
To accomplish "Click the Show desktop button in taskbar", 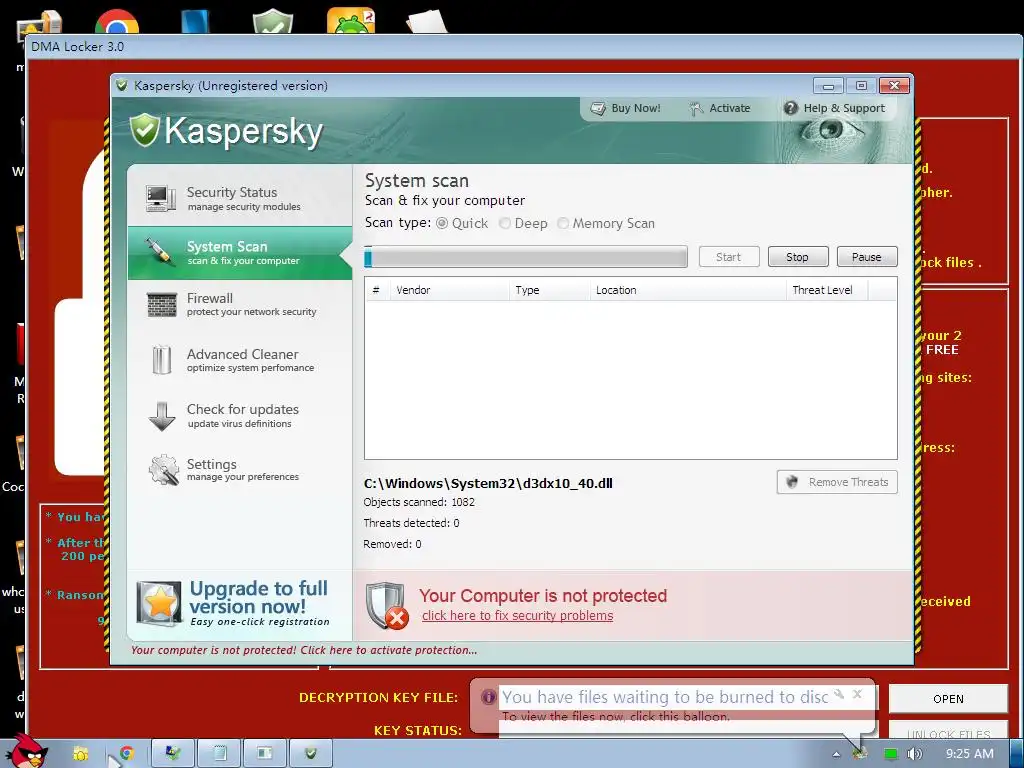I will point(1017,754).
